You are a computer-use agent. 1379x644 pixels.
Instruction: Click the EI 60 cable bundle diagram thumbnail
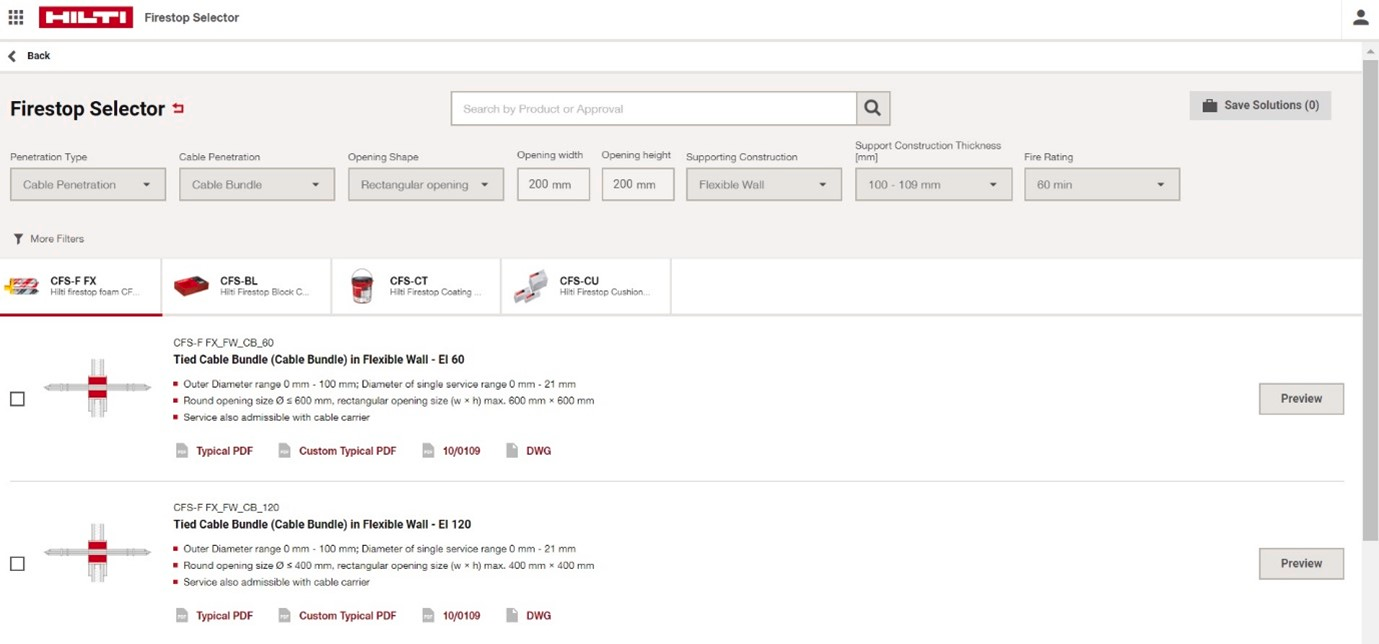click(97, 387)
